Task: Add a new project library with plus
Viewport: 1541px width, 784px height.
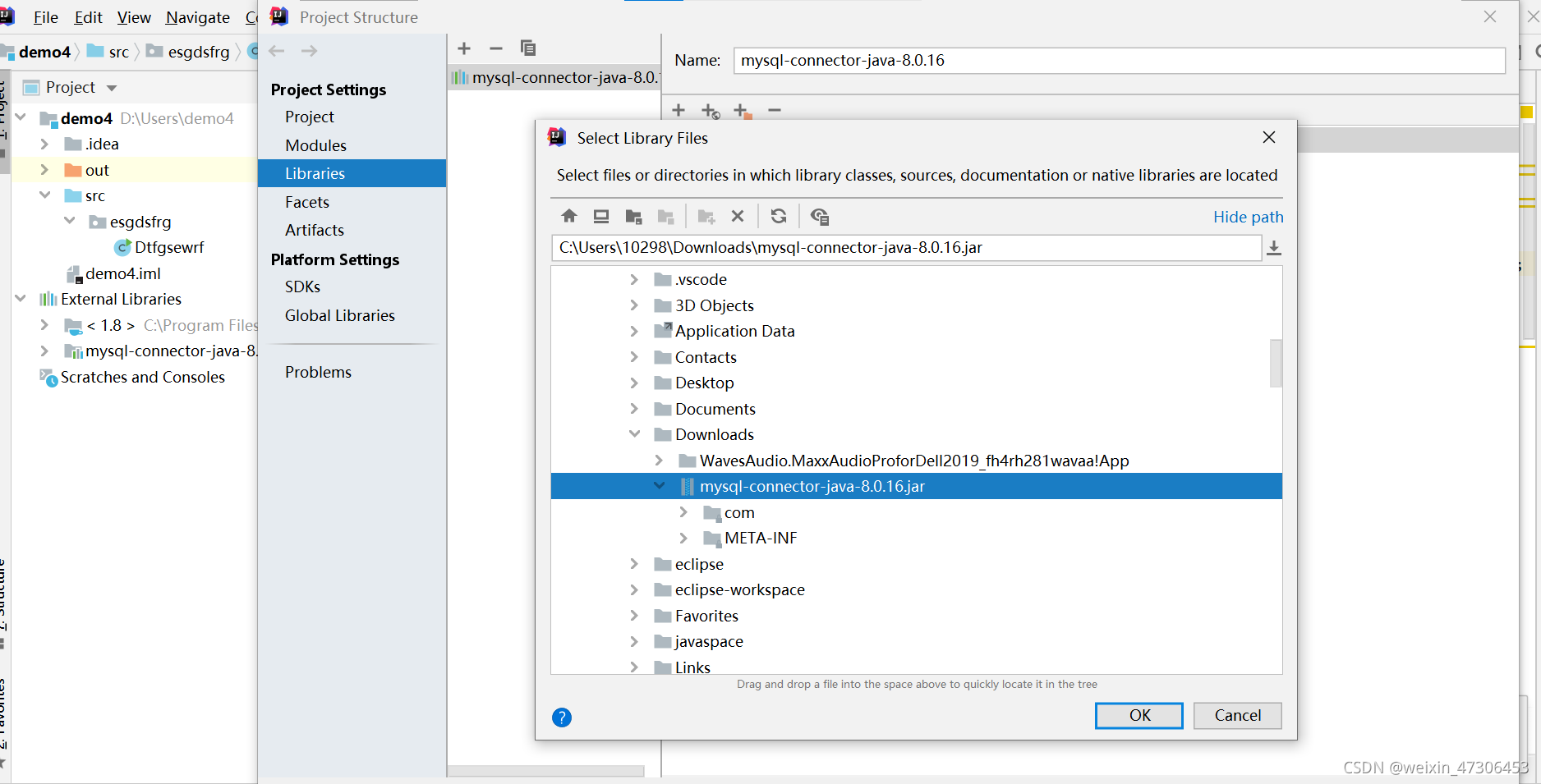Action: (x=464, y=48)
